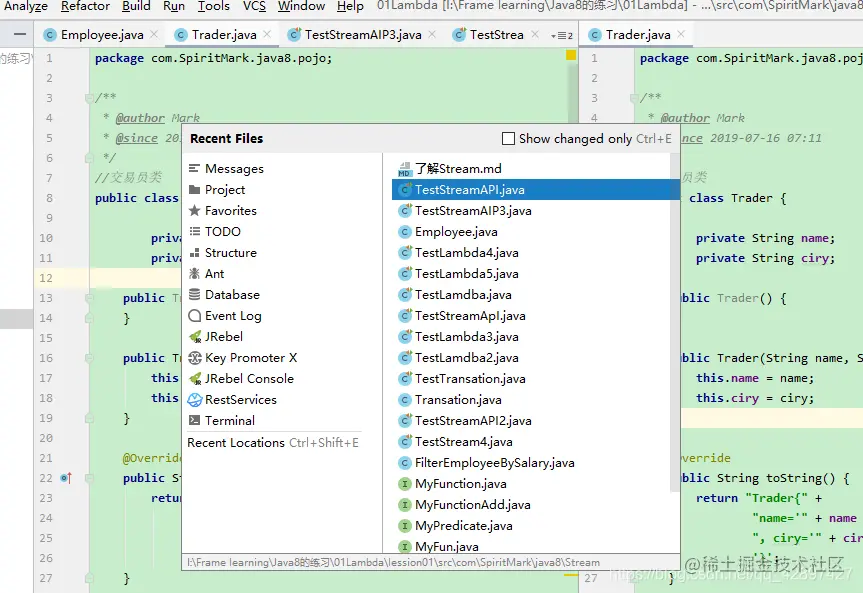This screenshot has height=593, width=863.
Task: Toggle Show changed only checkbox
Action: (509, 138)
